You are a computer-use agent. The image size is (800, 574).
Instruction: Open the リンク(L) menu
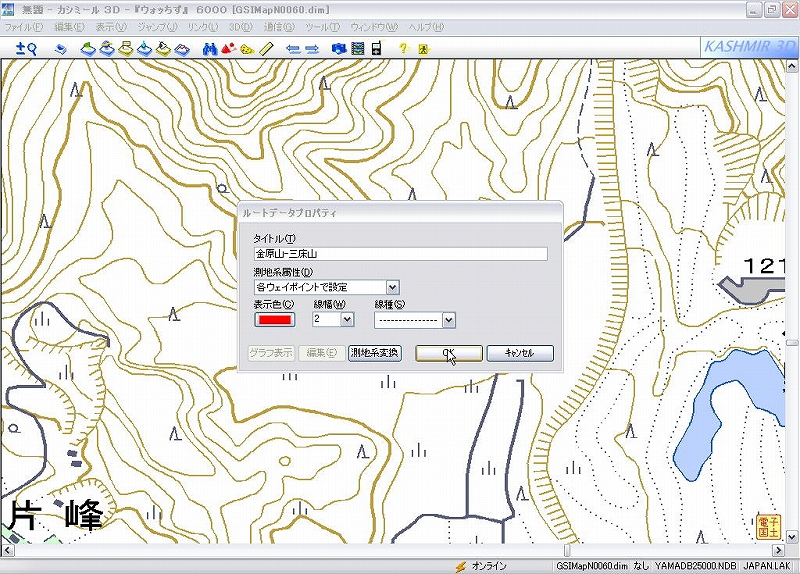203,27
